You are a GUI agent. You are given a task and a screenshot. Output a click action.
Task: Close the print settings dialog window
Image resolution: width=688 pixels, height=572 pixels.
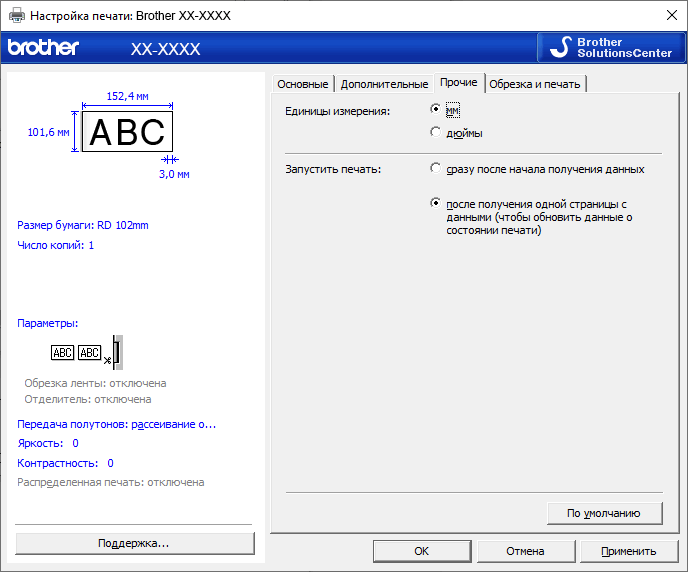[669, 16]
